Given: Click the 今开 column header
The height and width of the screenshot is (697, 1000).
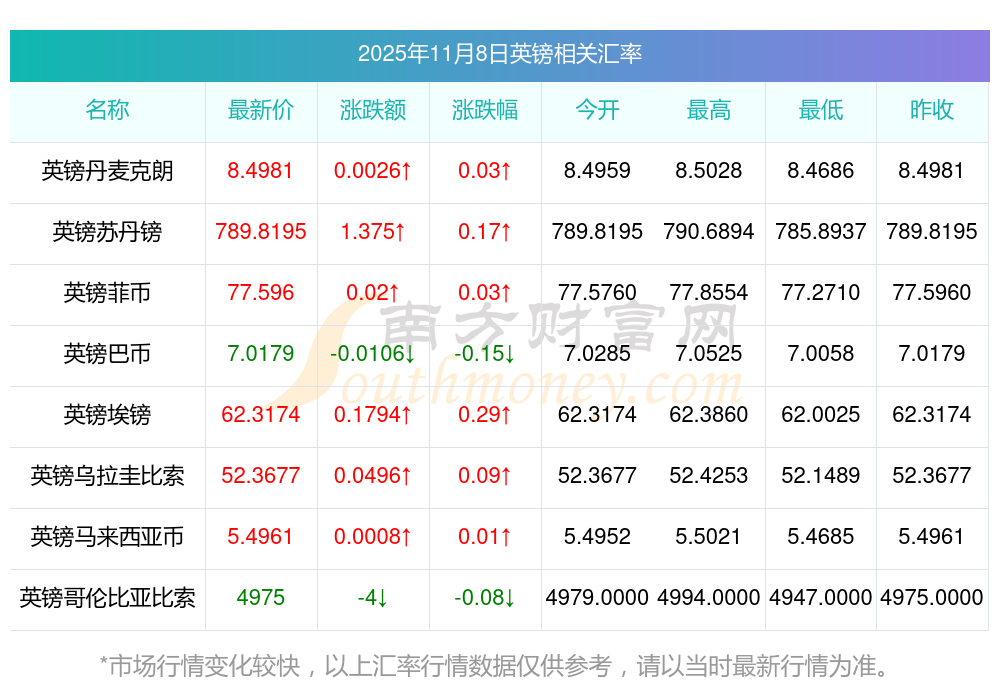Looking at the screenshot, I should [597, 110].
